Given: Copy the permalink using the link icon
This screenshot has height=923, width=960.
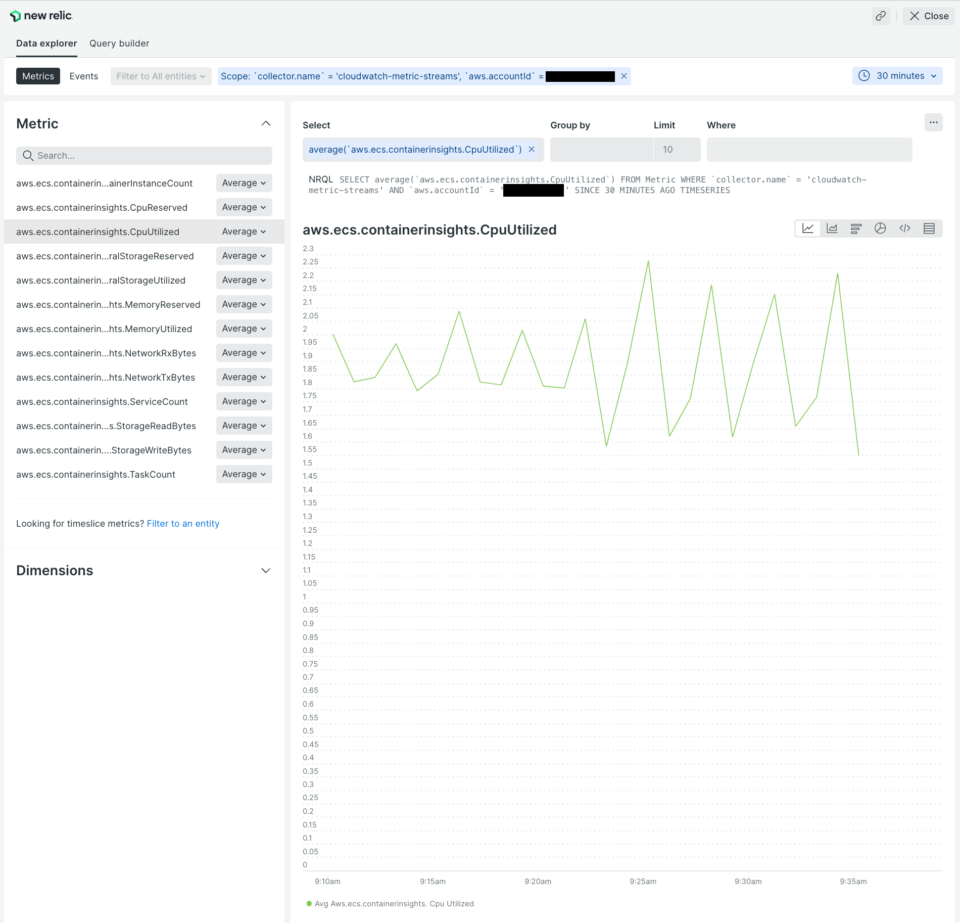Looking at the screenshot, I should 881,15.
